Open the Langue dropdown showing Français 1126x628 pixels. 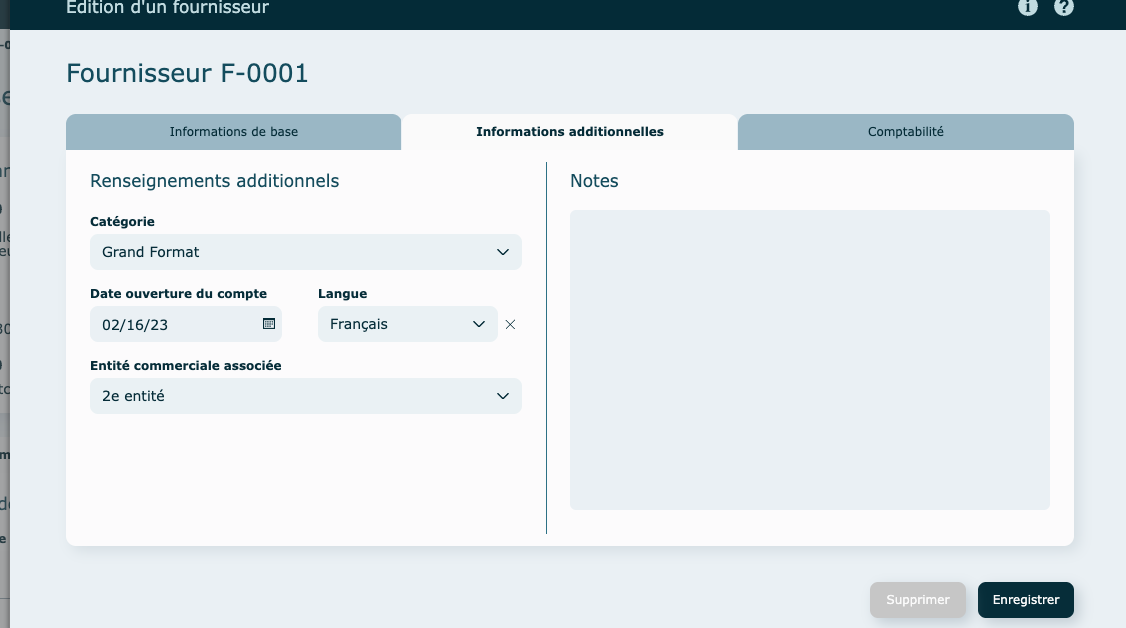[x=407, y=324]
